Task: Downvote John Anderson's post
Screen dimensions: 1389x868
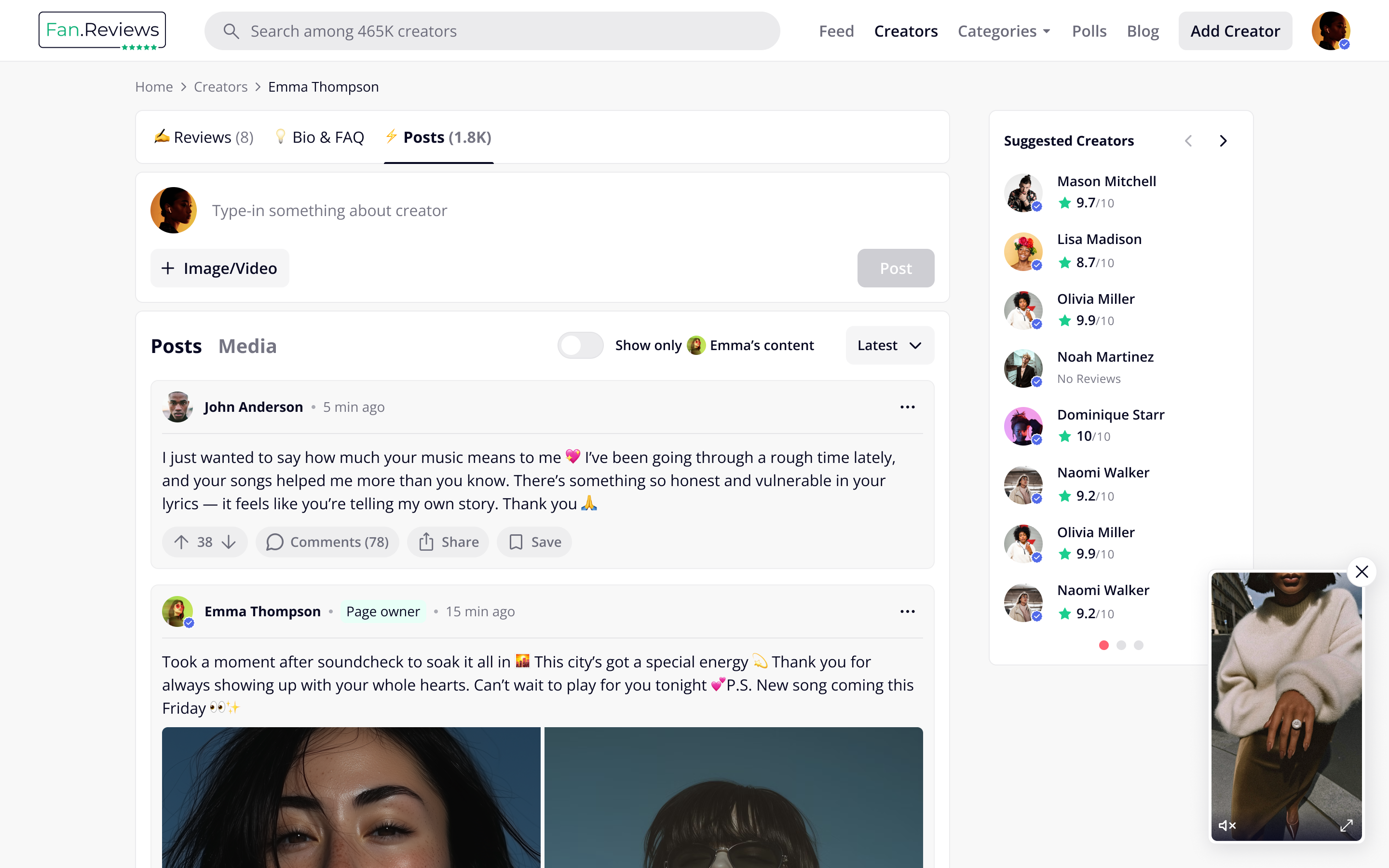Action: (x=229, y=542)
